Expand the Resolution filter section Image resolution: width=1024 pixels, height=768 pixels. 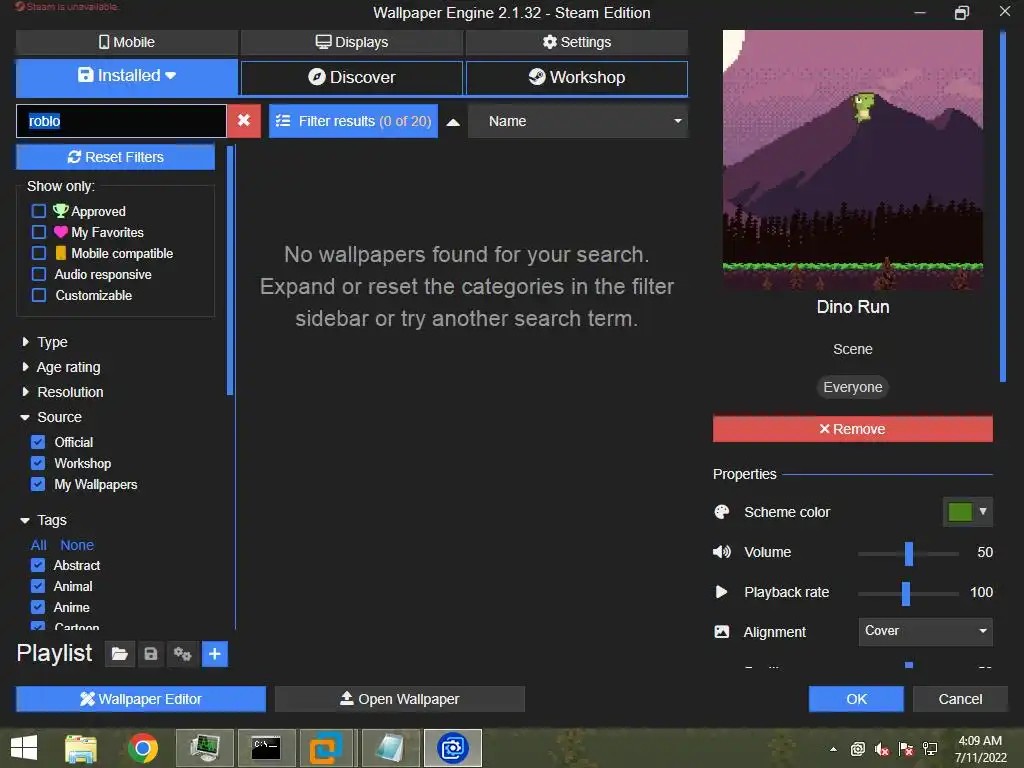63,392
